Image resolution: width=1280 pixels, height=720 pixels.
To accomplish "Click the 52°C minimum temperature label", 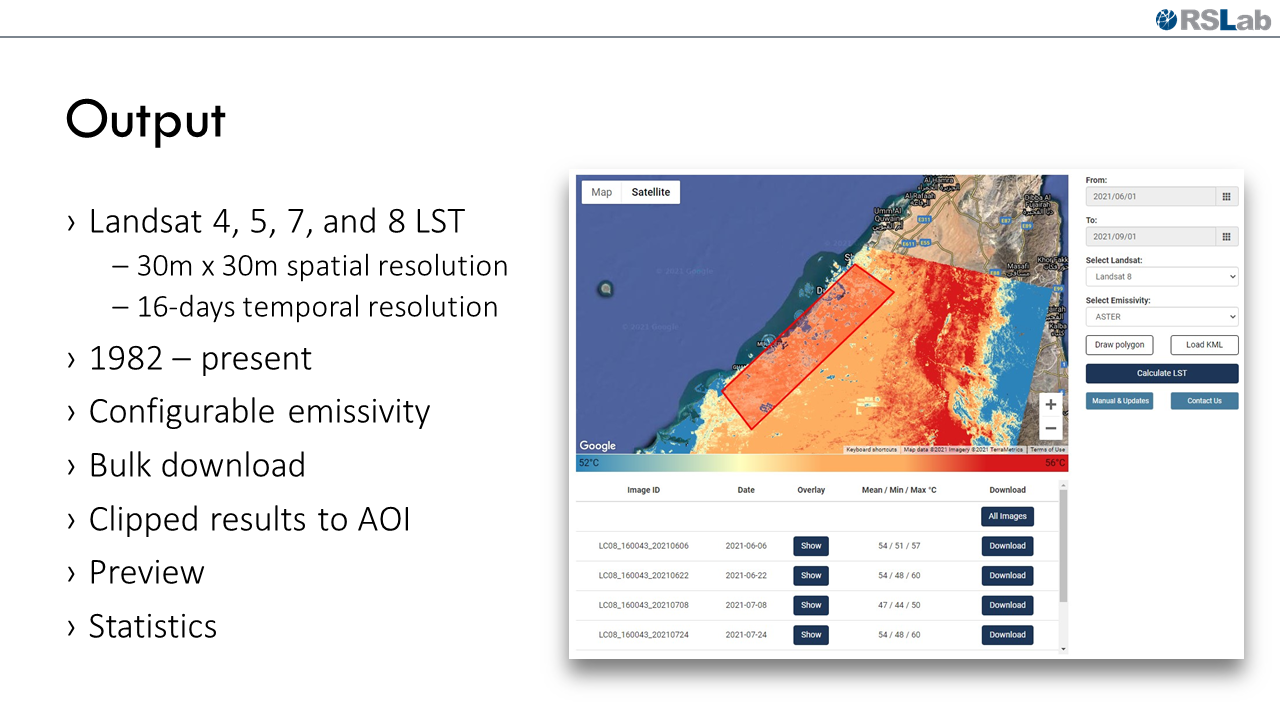I will click(x=588, y=463).
